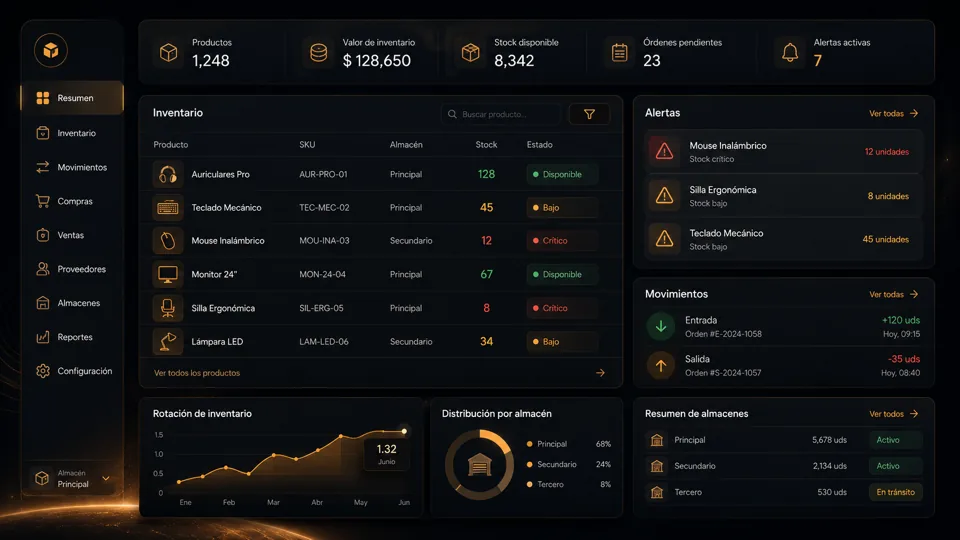Click the Auriculares Pro headphones icon
960x540 pixels.
coord(168,174)
